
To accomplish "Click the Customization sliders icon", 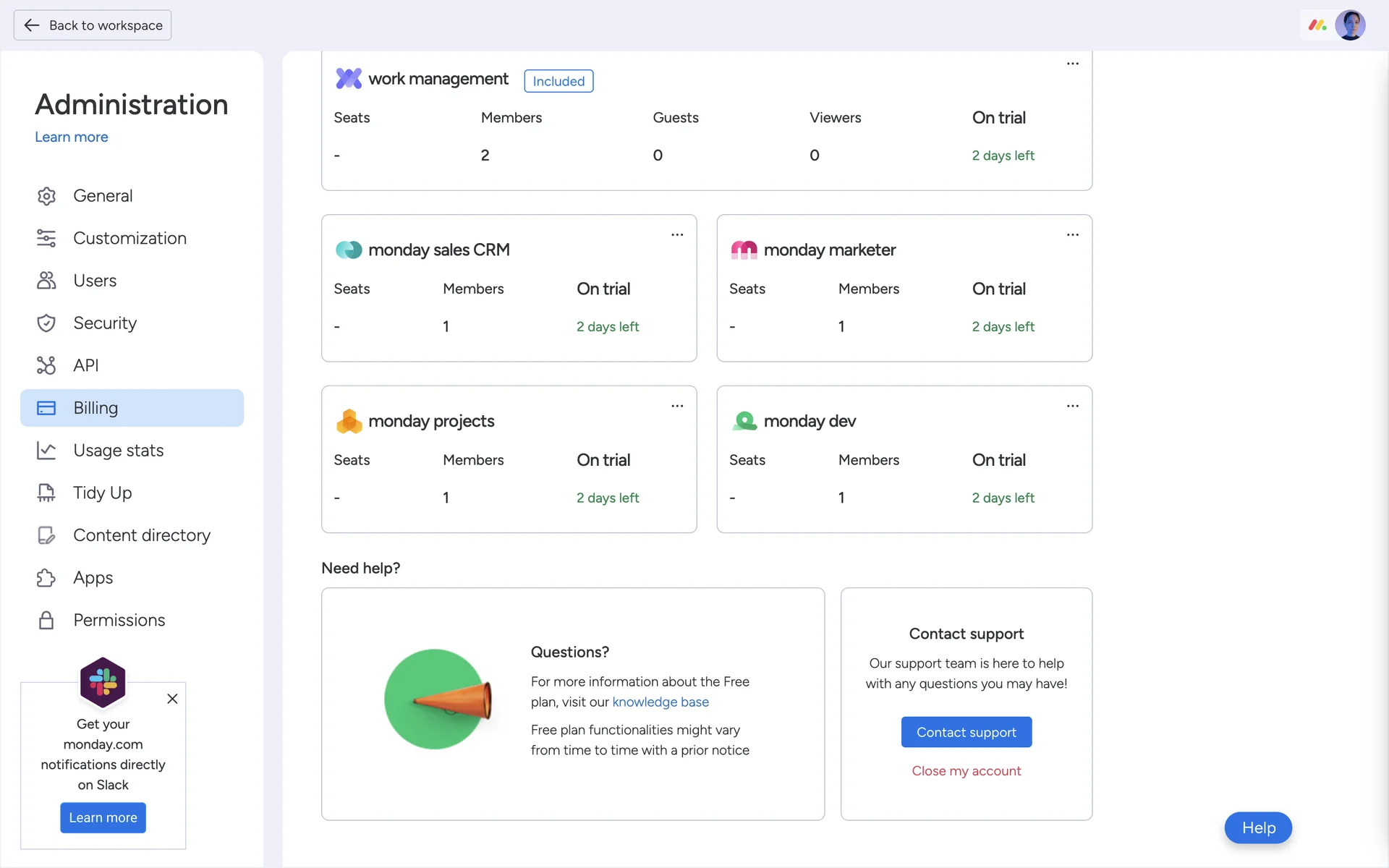I will point(46,238).
